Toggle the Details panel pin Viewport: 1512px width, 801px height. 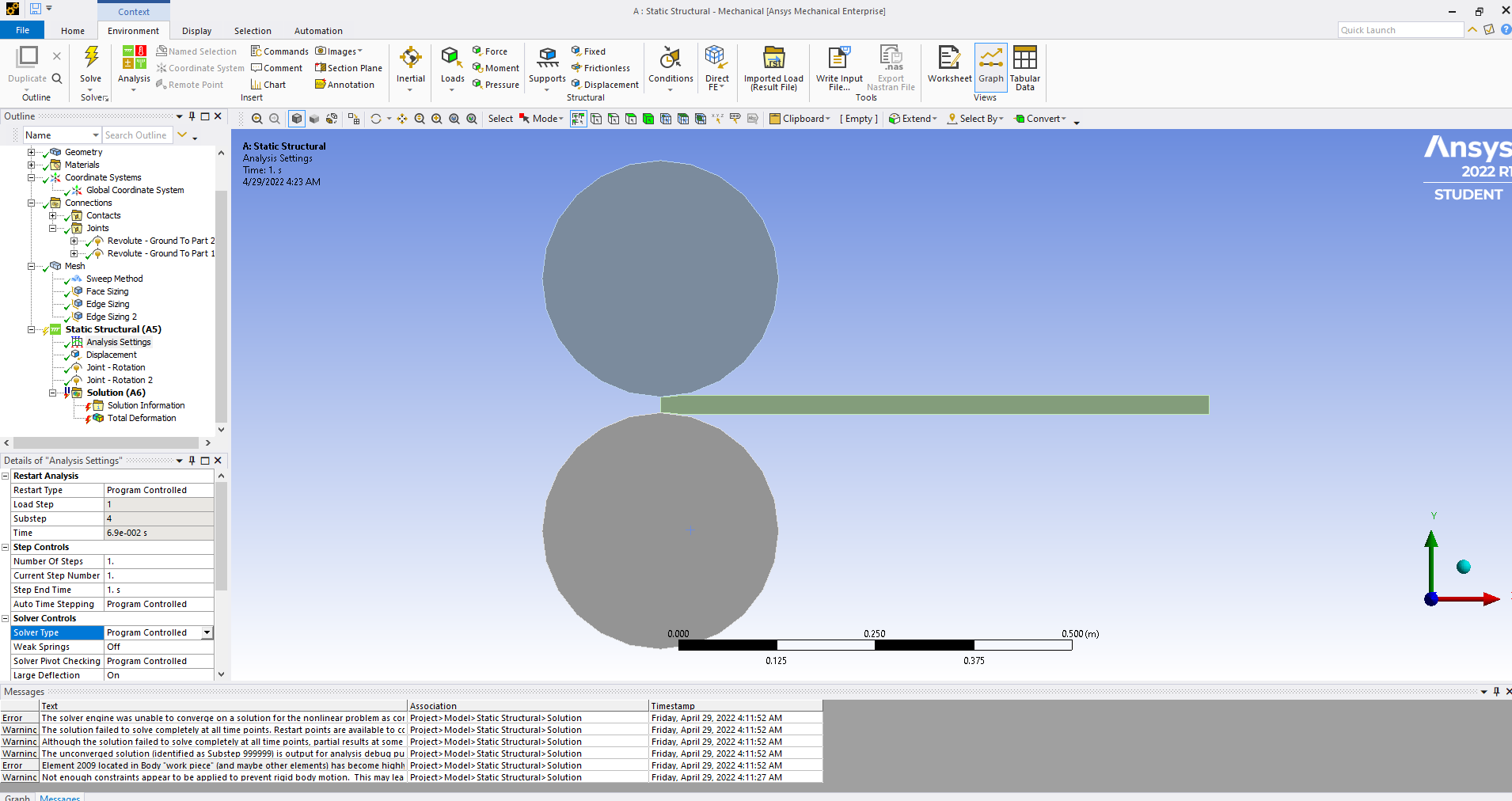[192, 460]
